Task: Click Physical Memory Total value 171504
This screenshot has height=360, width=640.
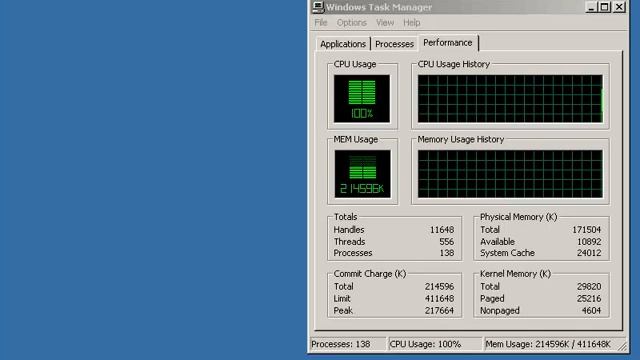Action: (x=587, y=230)
